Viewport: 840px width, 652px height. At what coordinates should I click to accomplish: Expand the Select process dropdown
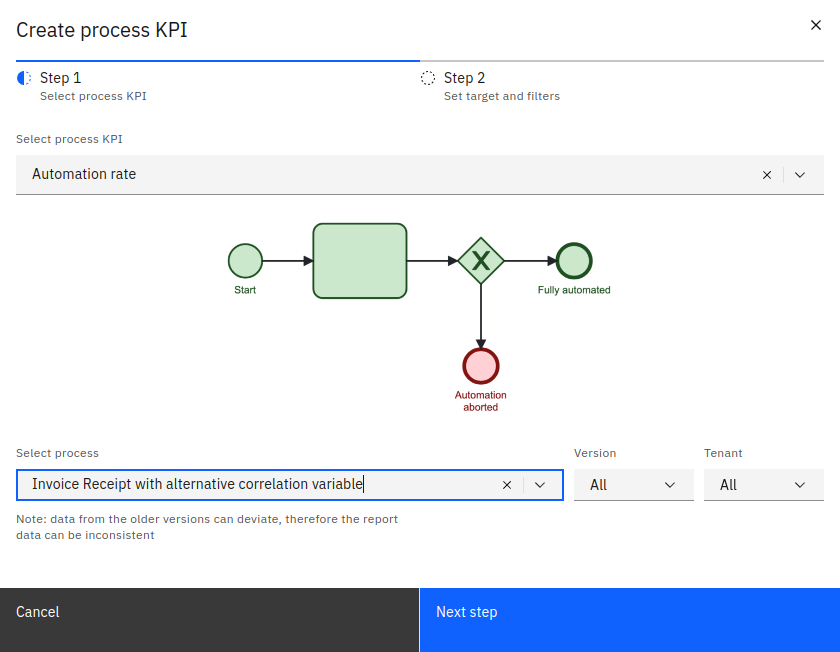pyautogui.click(x=541, y=484)
